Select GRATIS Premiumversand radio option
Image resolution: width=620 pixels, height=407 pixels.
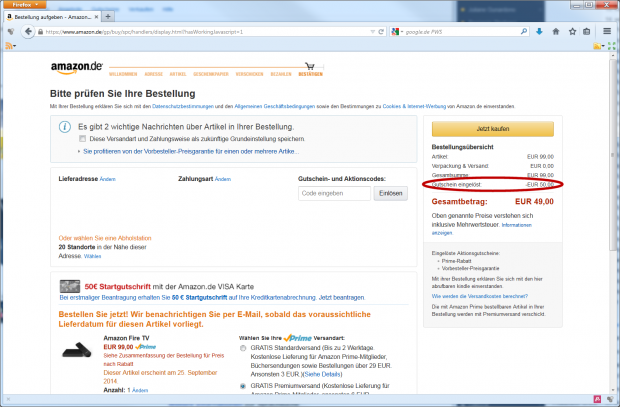[243, 386]
